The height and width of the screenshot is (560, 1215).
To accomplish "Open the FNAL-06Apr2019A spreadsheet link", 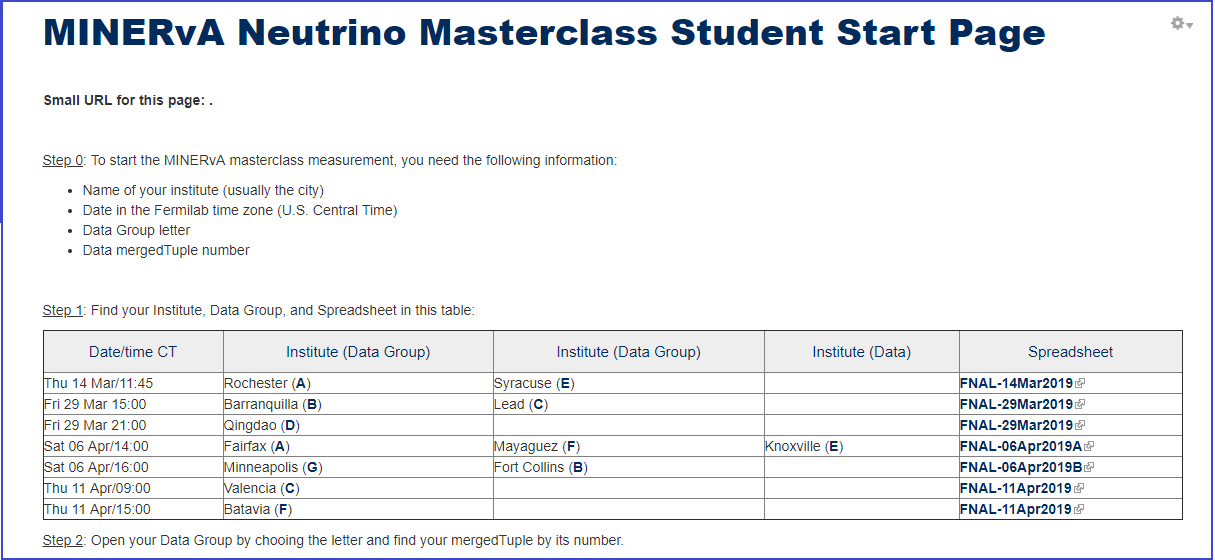I will pos(1021,446).
